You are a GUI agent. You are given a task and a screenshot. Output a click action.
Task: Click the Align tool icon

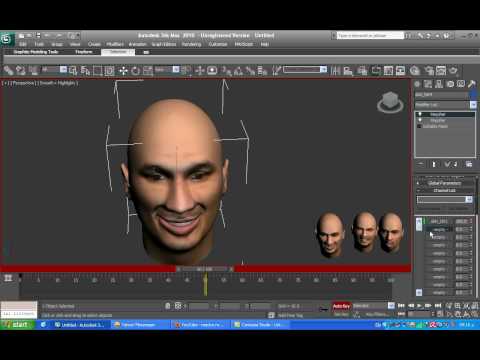coord(348,70)
